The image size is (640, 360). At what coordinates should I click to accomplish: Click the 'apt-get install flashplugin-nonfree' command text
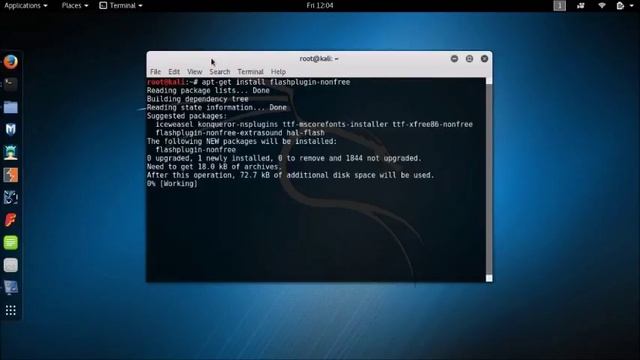tap(276, 82)
